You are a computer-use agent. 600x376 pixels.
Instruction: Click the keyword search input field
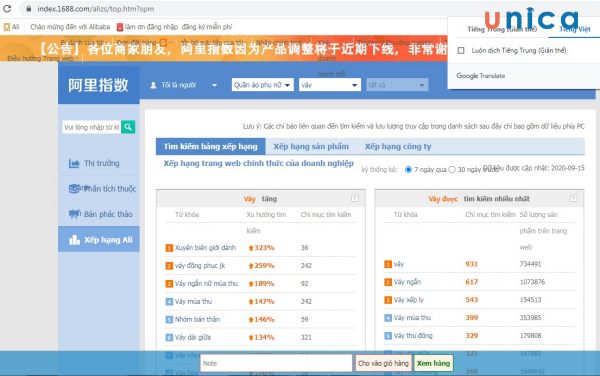pyautogui.click(x=92, y=127)
